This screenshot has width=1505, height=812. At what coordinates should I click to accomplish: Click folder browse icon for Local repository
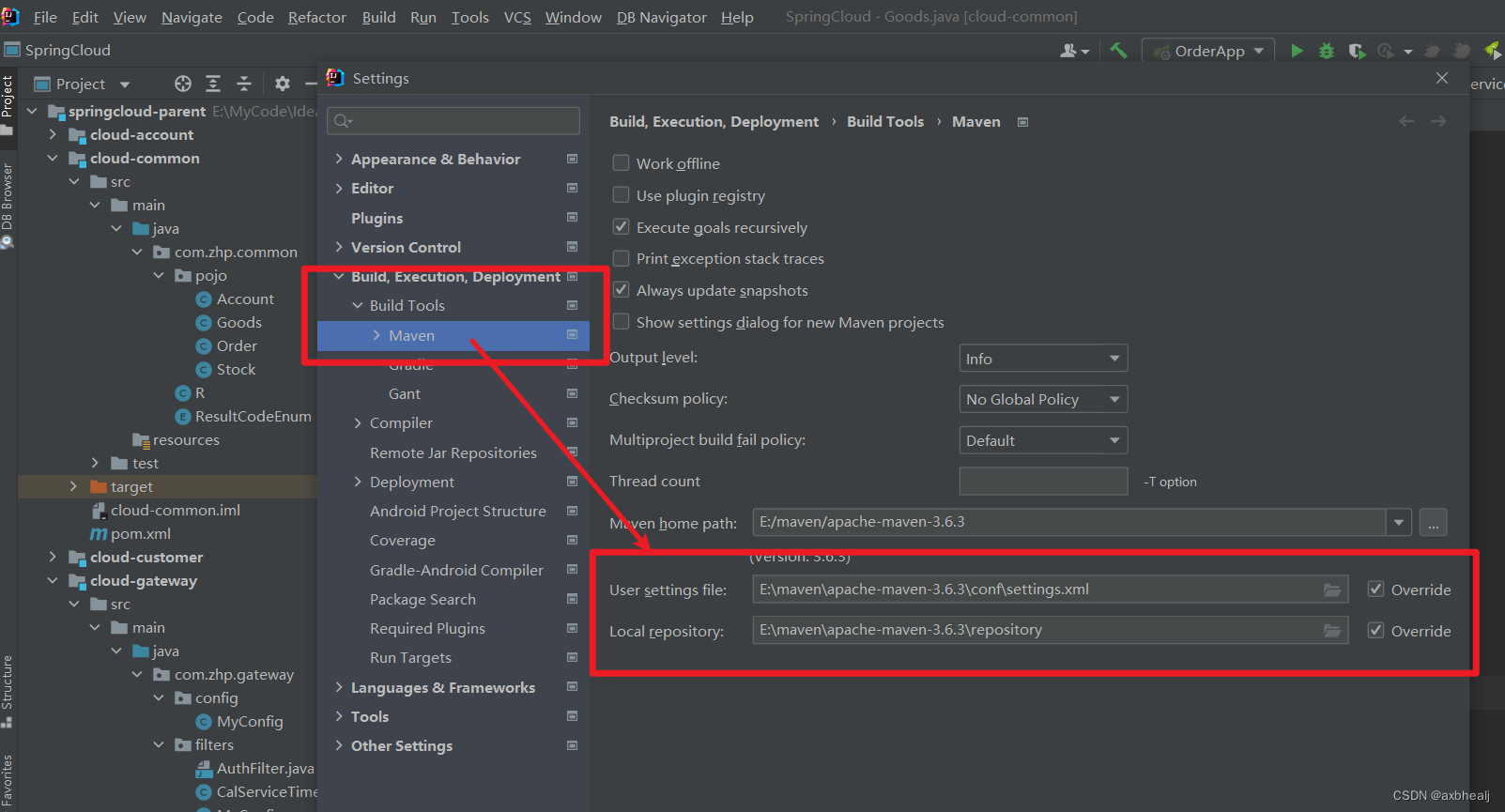1332,630
